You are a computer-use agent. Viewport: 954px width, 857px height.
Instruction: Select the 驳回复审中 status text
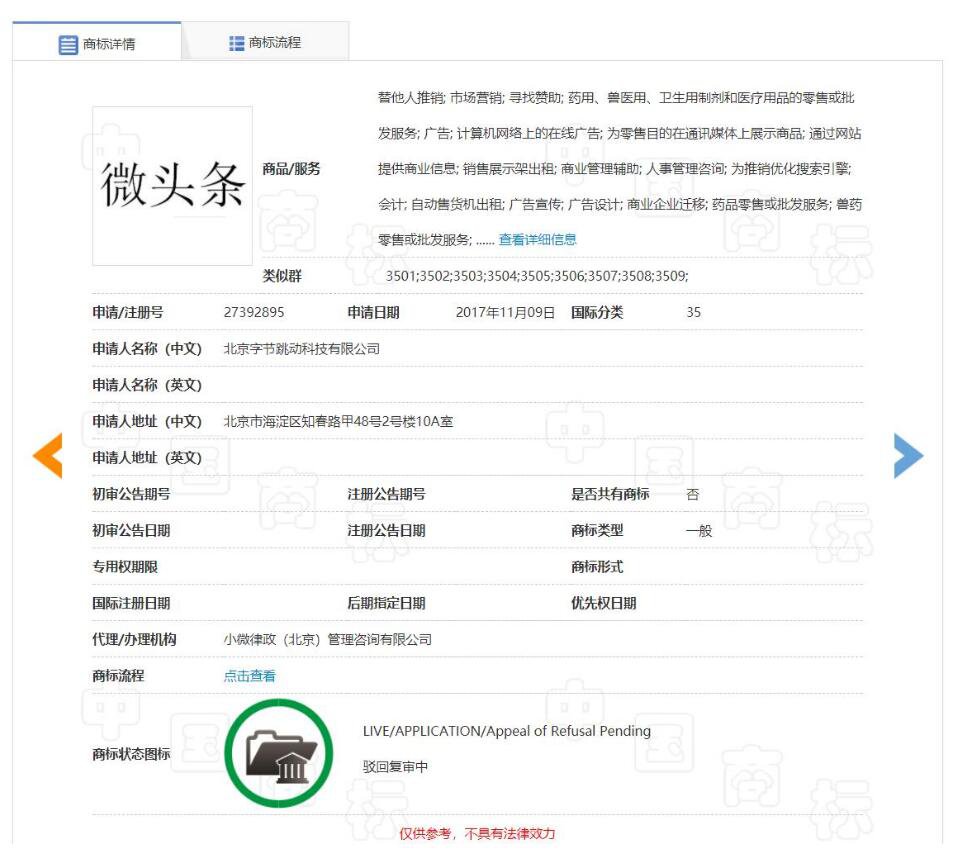click(x=395, y=767)
